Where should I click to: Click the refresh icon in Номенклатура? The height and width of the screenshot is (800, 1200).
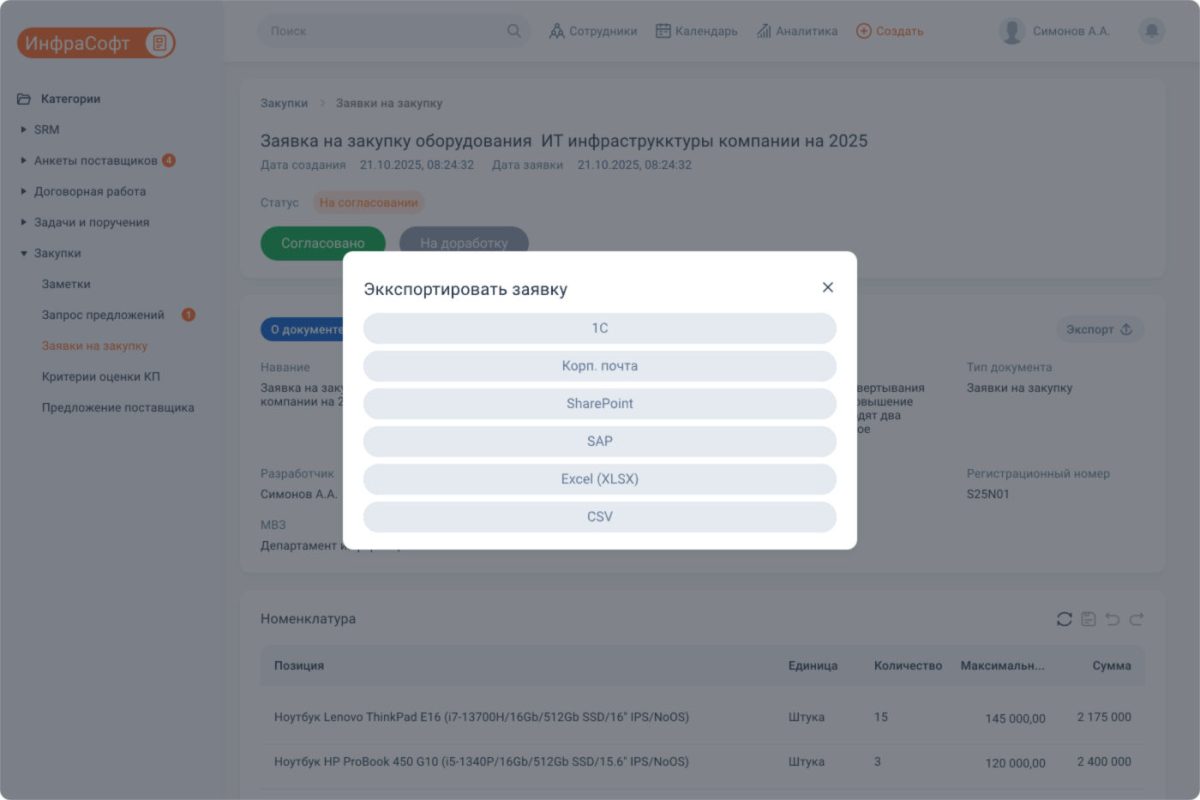click(1064, 620)
